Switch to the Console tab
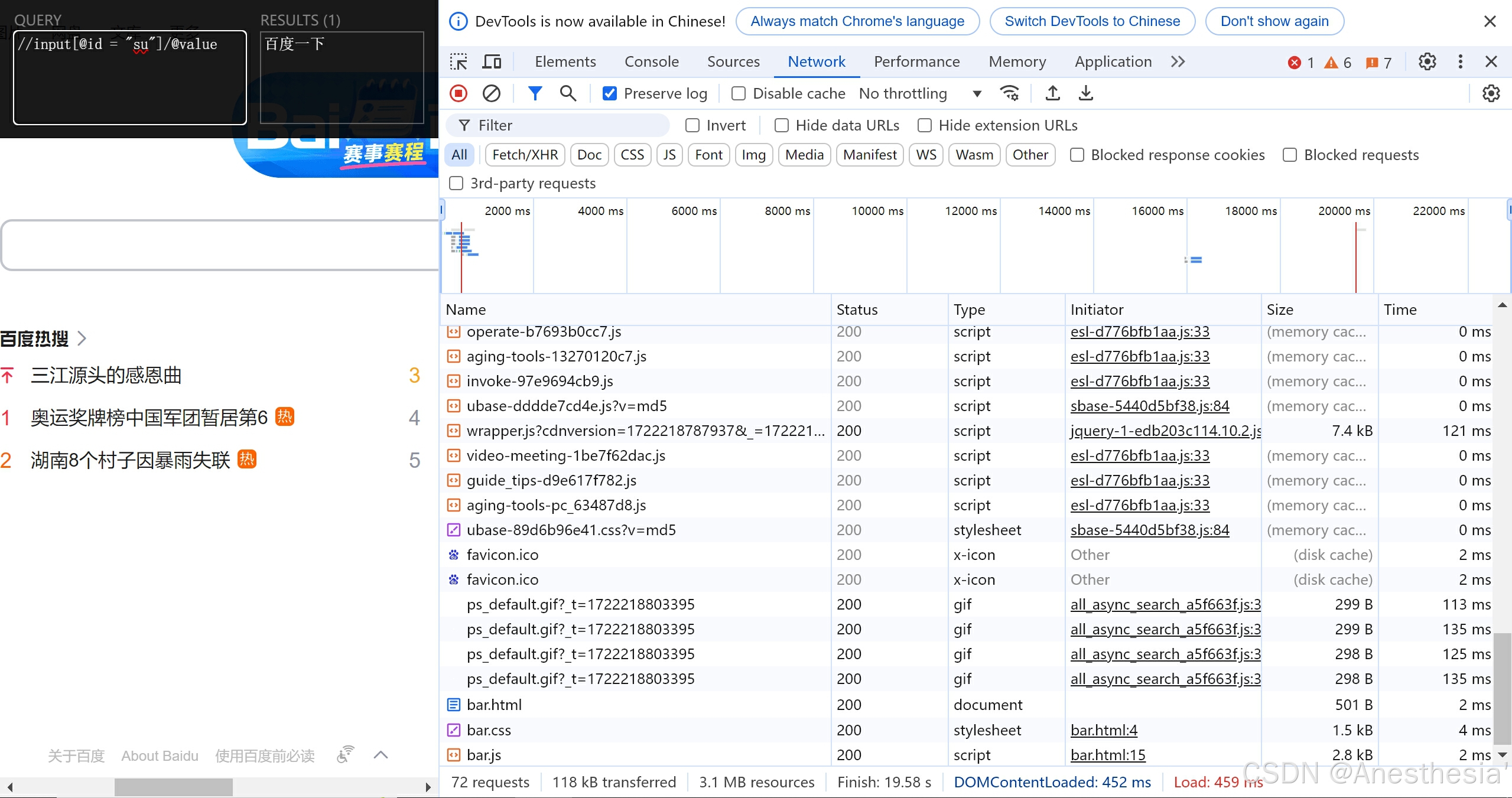This screenshot has width=1512, height=798. click(x=652, y=61)
